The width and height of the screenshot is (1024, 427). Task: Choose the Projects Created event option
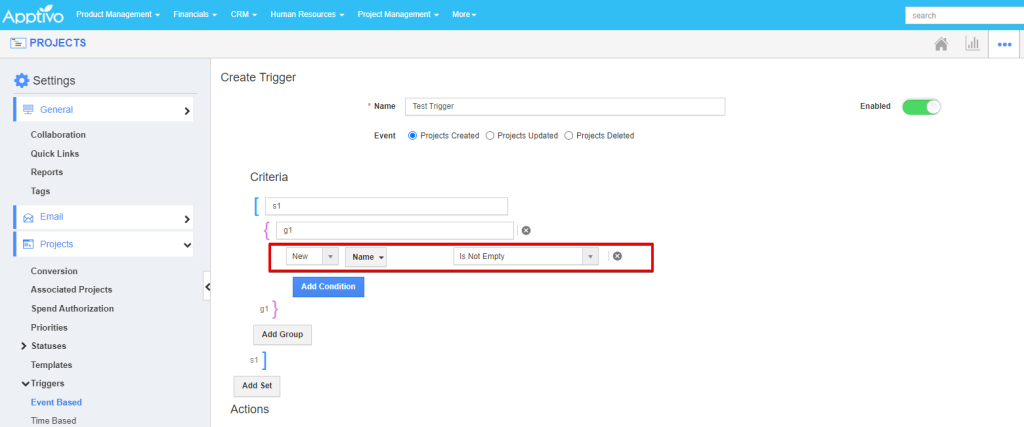pyautogui.click(x=412, y=136)
